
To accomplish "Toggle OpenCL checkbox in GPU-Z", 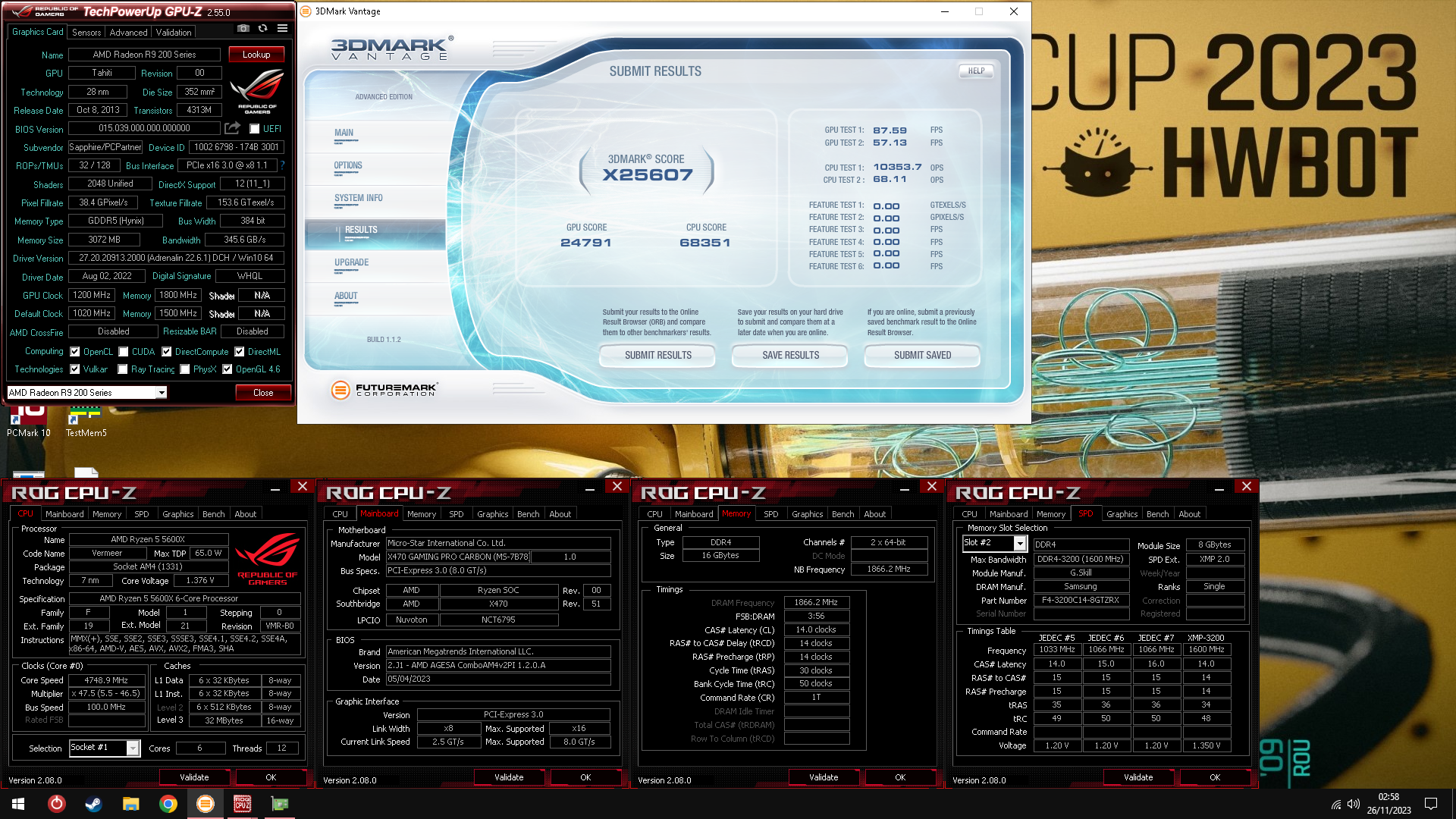I will [x=75, y=352].
